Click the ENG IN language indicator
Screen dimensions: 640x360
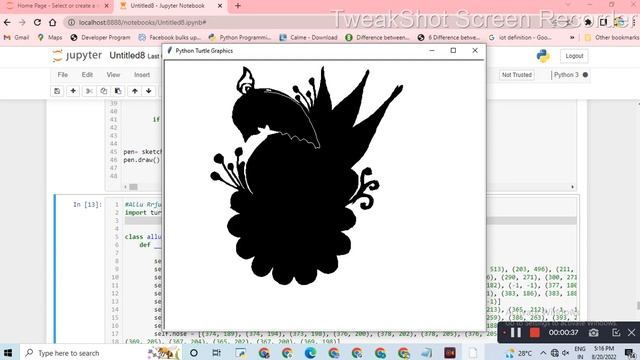point(580,353)
